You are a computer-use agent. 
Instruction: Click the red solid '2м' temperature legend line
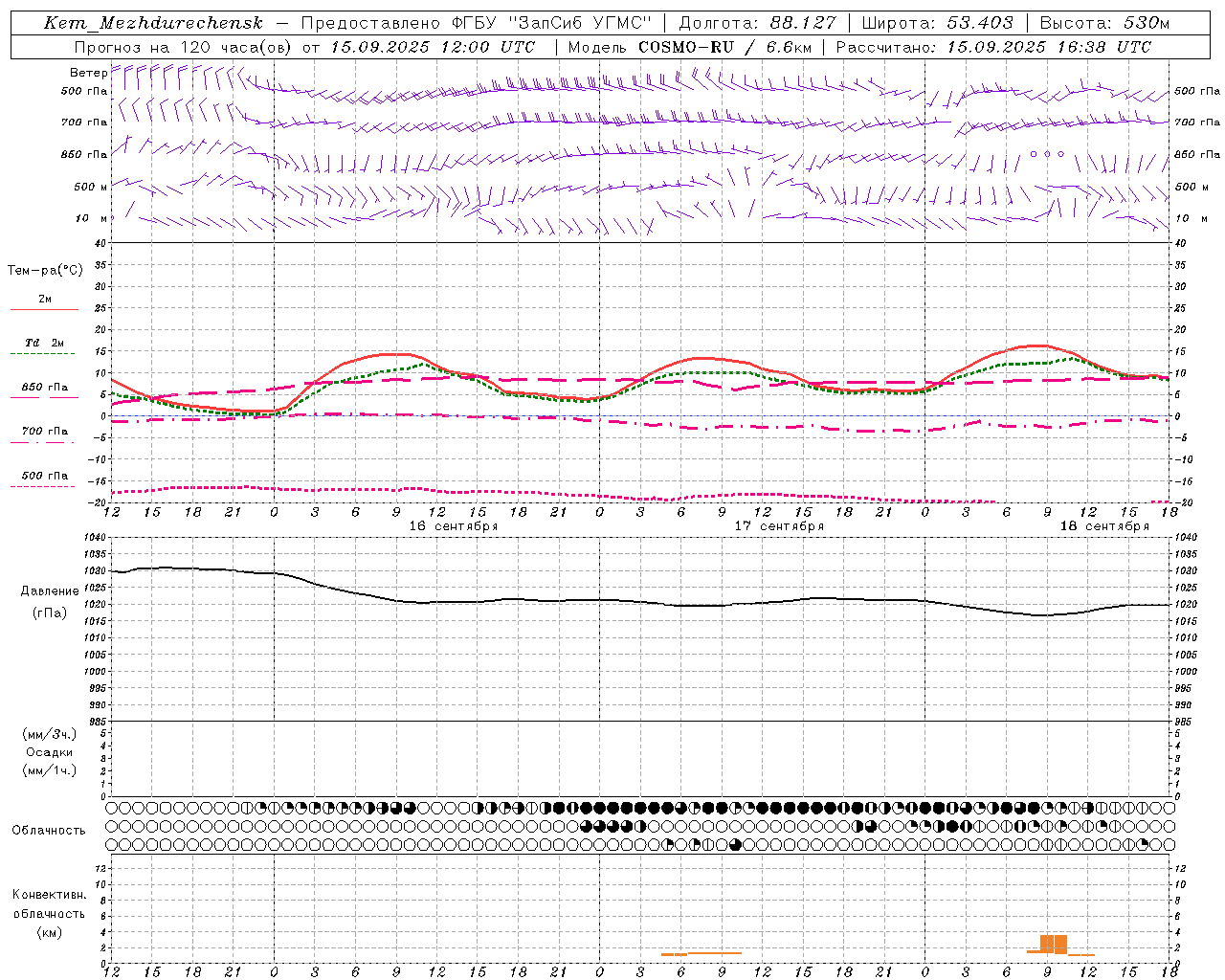pyautogui.click(x=44, y=309)
